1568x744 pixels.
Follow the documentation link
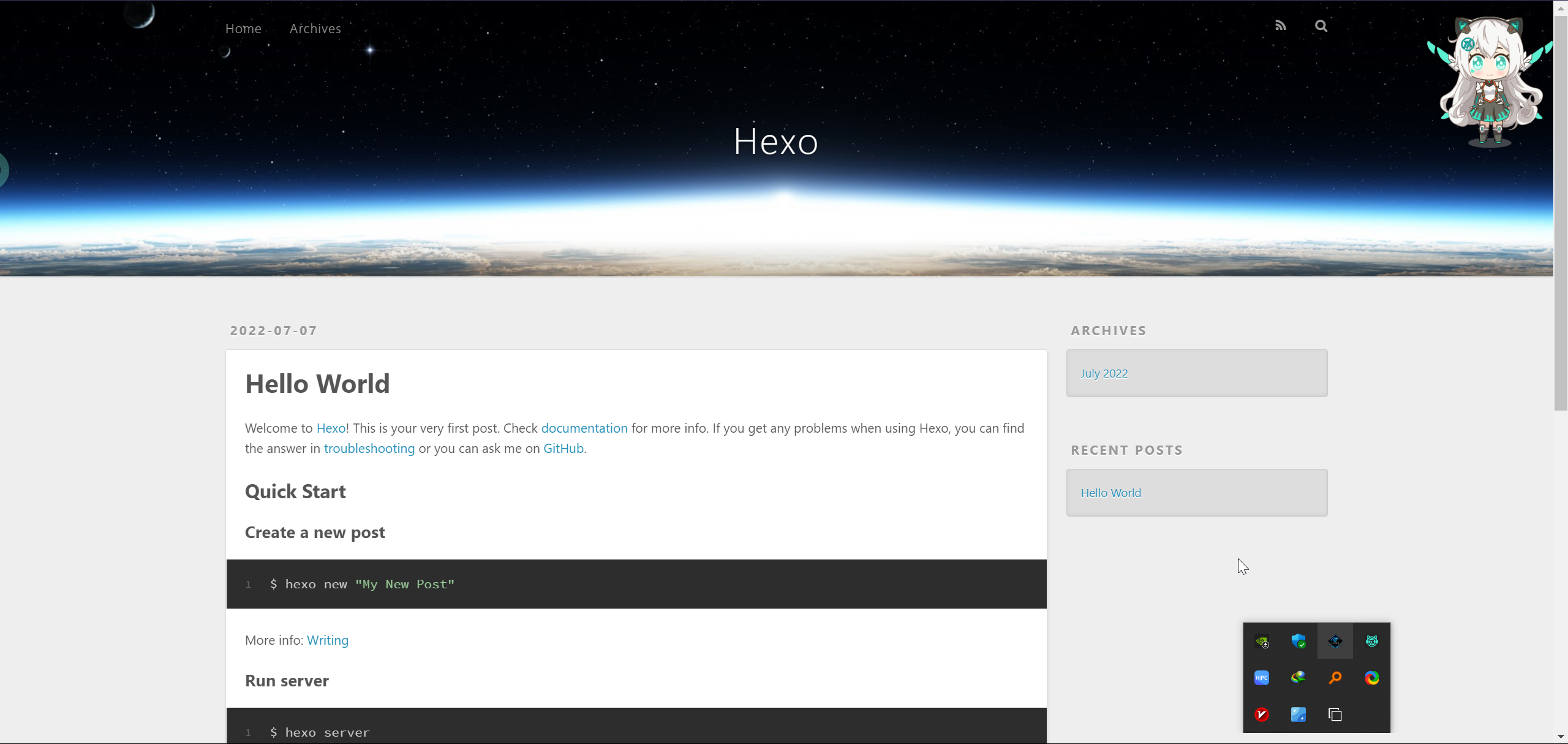(x=584, y=428)
